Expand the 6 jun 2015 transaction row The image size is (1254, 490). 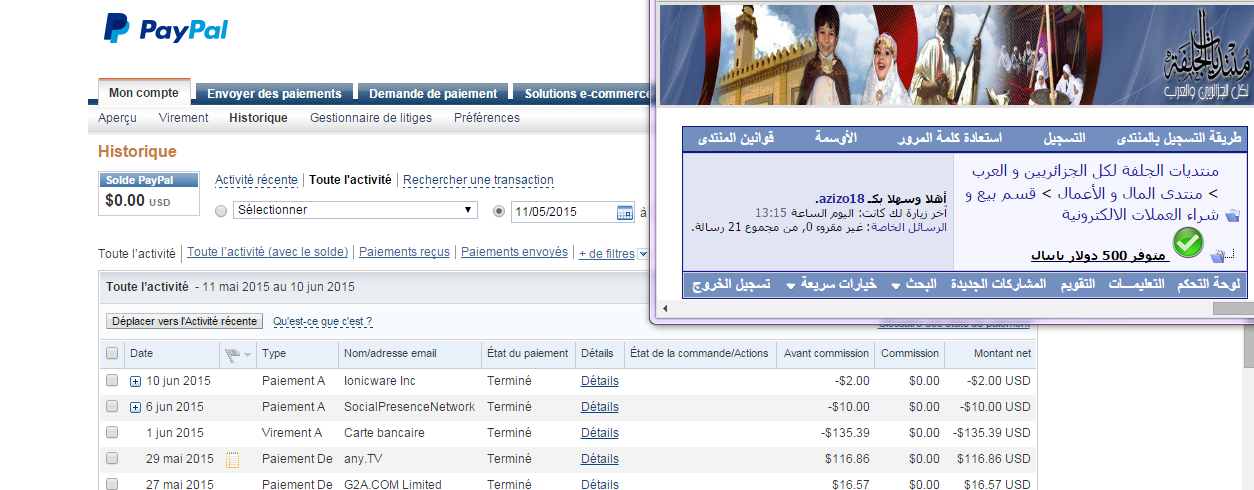tap(136, 407)
